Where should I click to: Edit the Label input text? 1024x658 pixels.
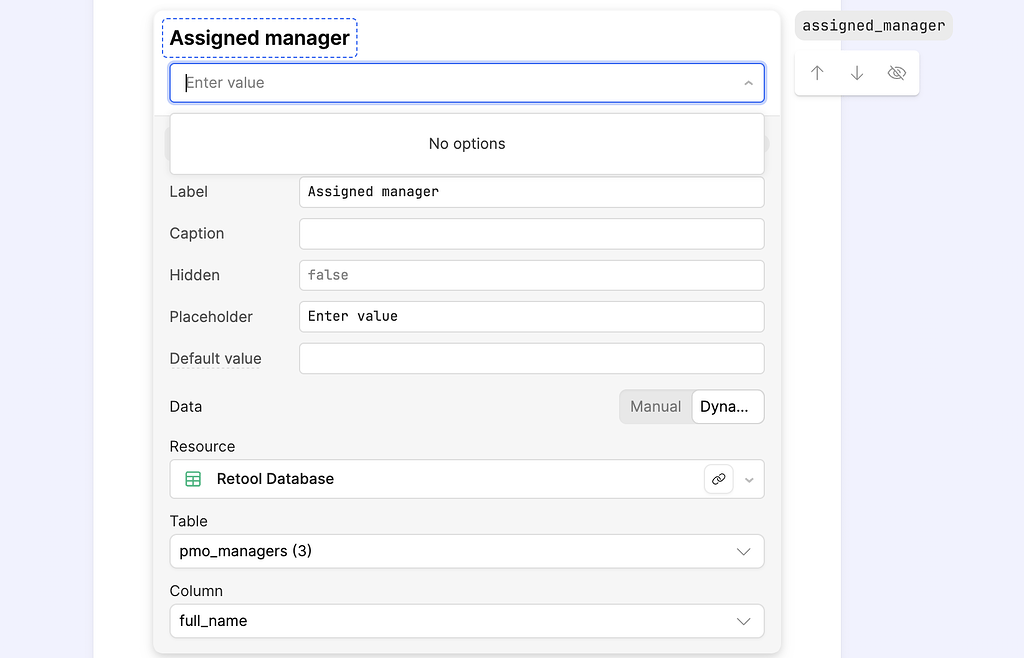pos(531,192)
